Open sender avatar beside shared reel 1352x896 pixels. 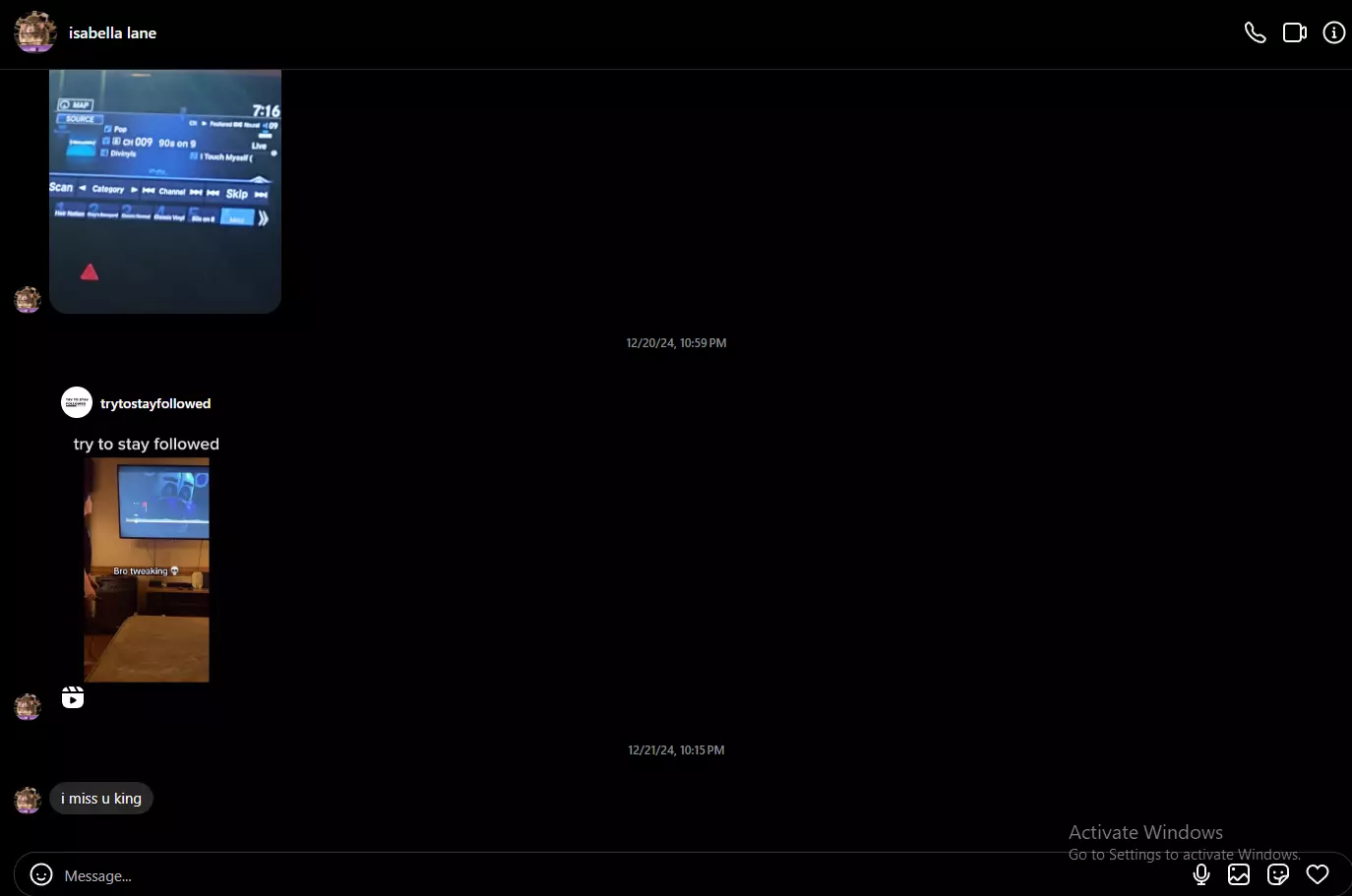click(28, 706)
